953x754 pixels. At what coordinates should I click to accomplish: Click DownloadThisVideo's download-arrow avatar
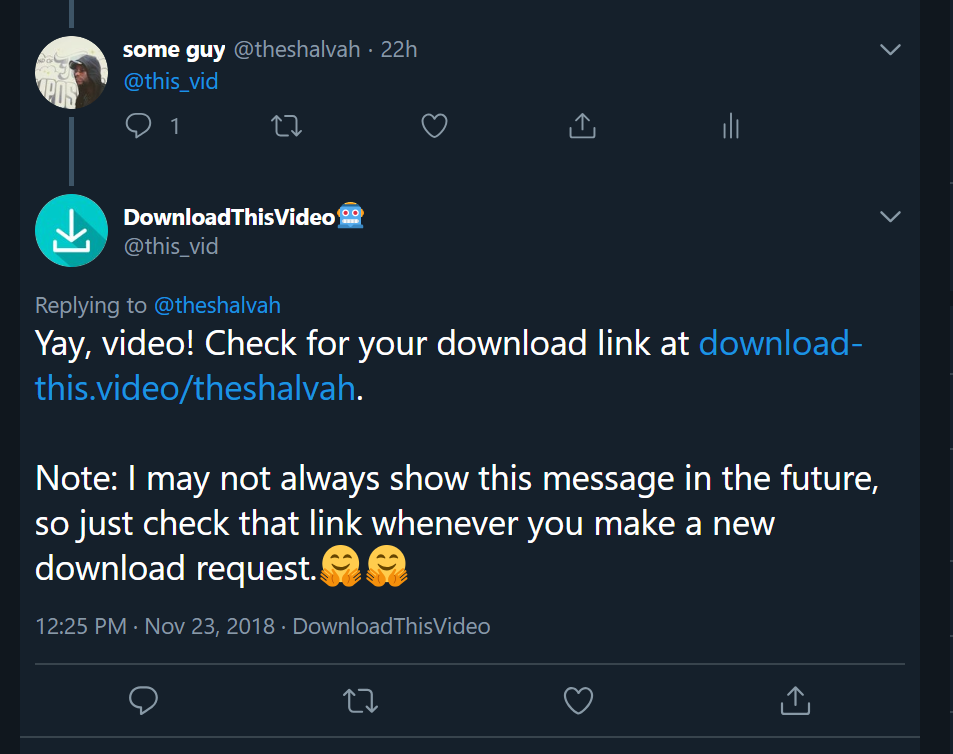point(71,230)
